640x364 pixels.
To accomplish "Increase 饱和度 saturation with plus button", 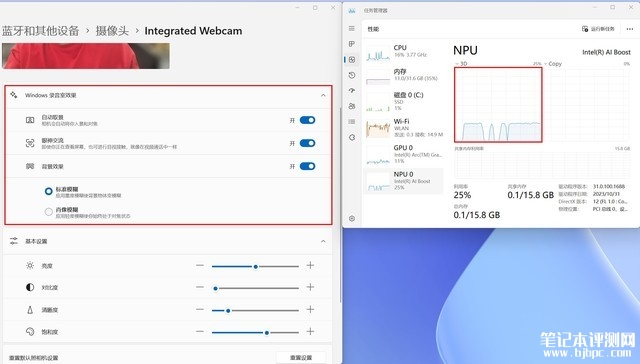I will [310, 331].
